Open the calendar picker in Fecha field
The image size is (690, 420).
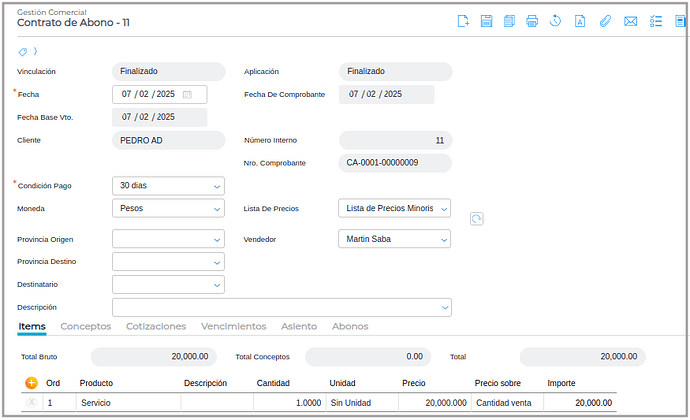coord(187,94)
